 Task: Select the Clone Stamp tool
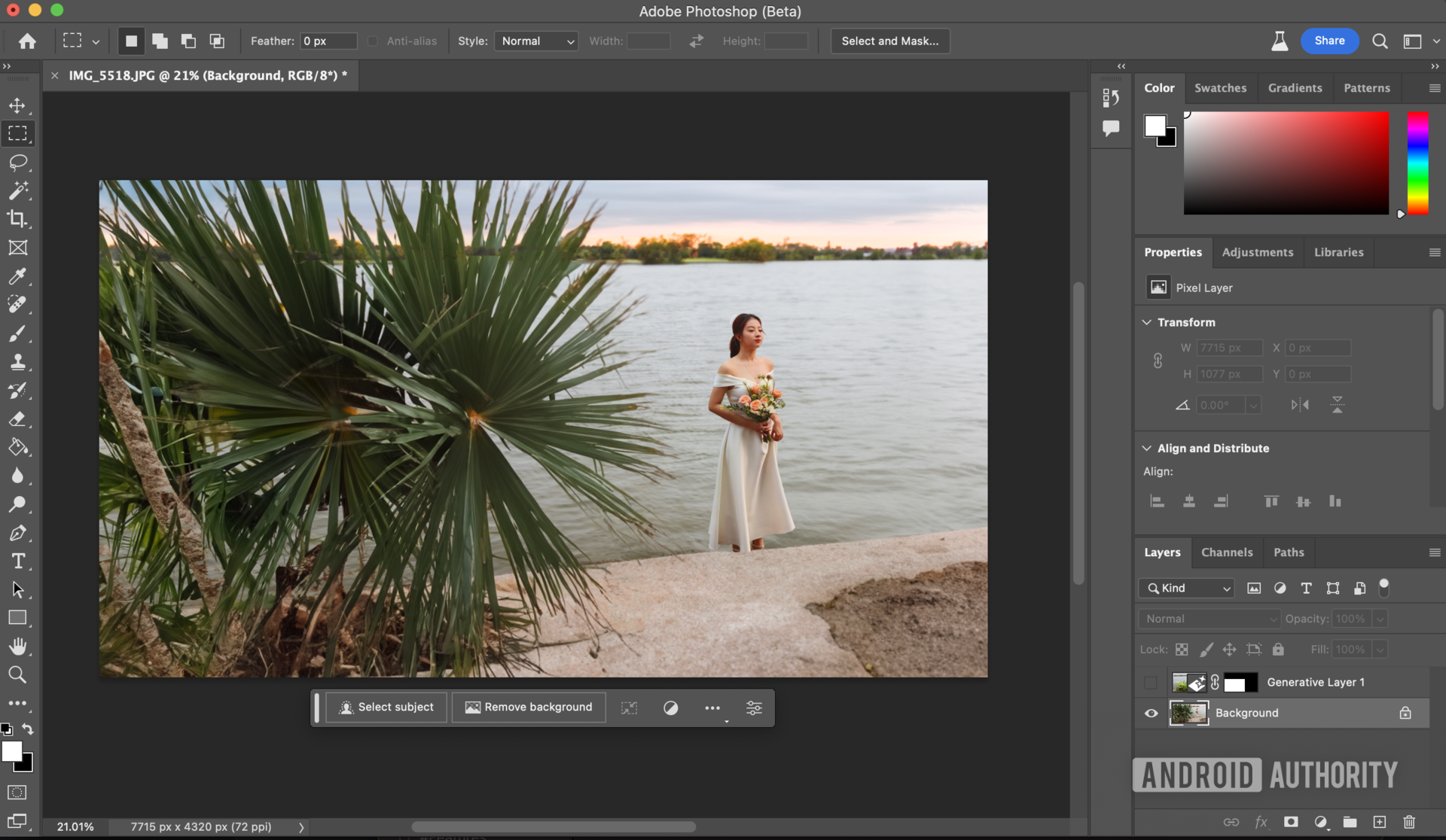(x=17, y=362)
